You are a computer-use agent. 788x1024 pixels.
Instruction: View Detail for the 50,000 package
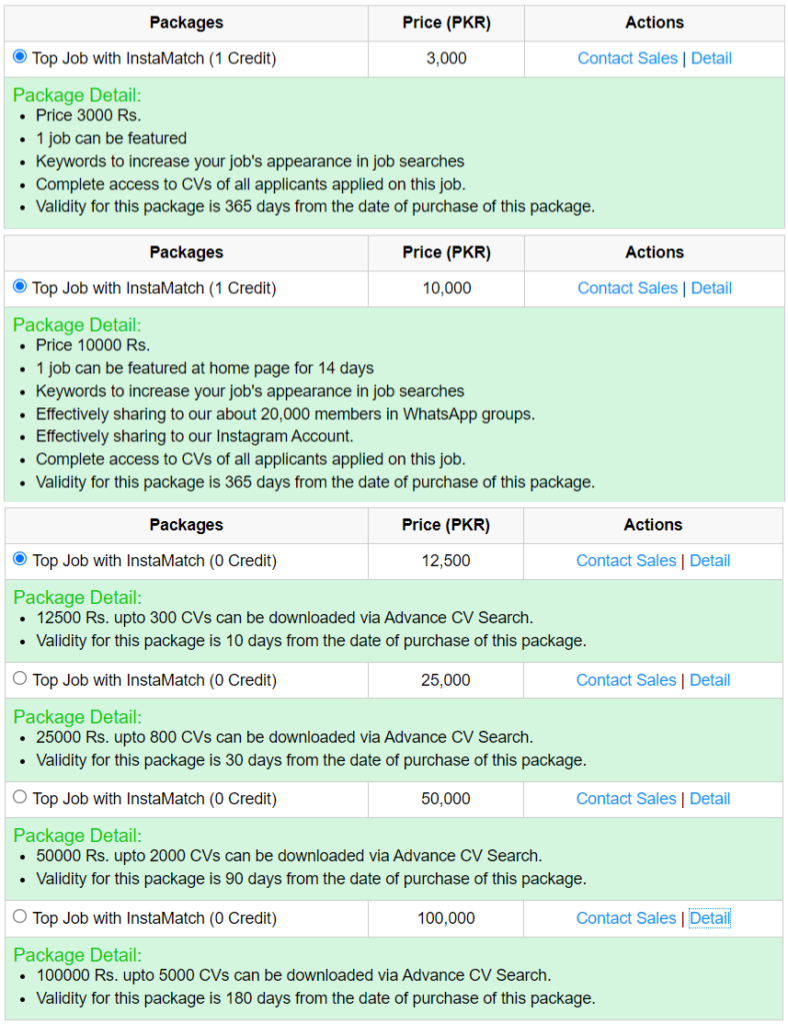pyautogui.click(x=710, y=798)
